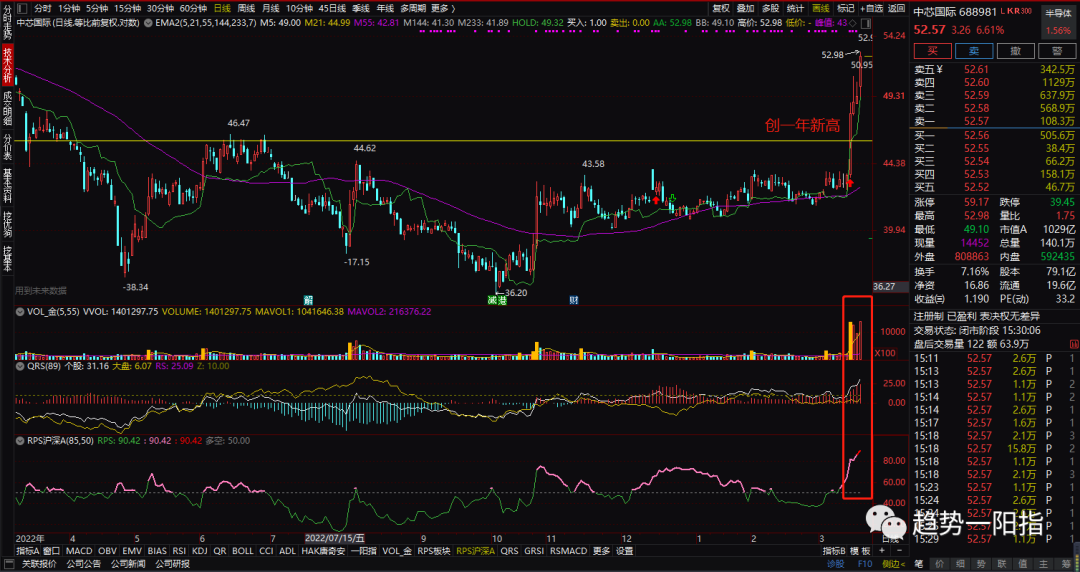Open 多周期 multi-period view

413,8
